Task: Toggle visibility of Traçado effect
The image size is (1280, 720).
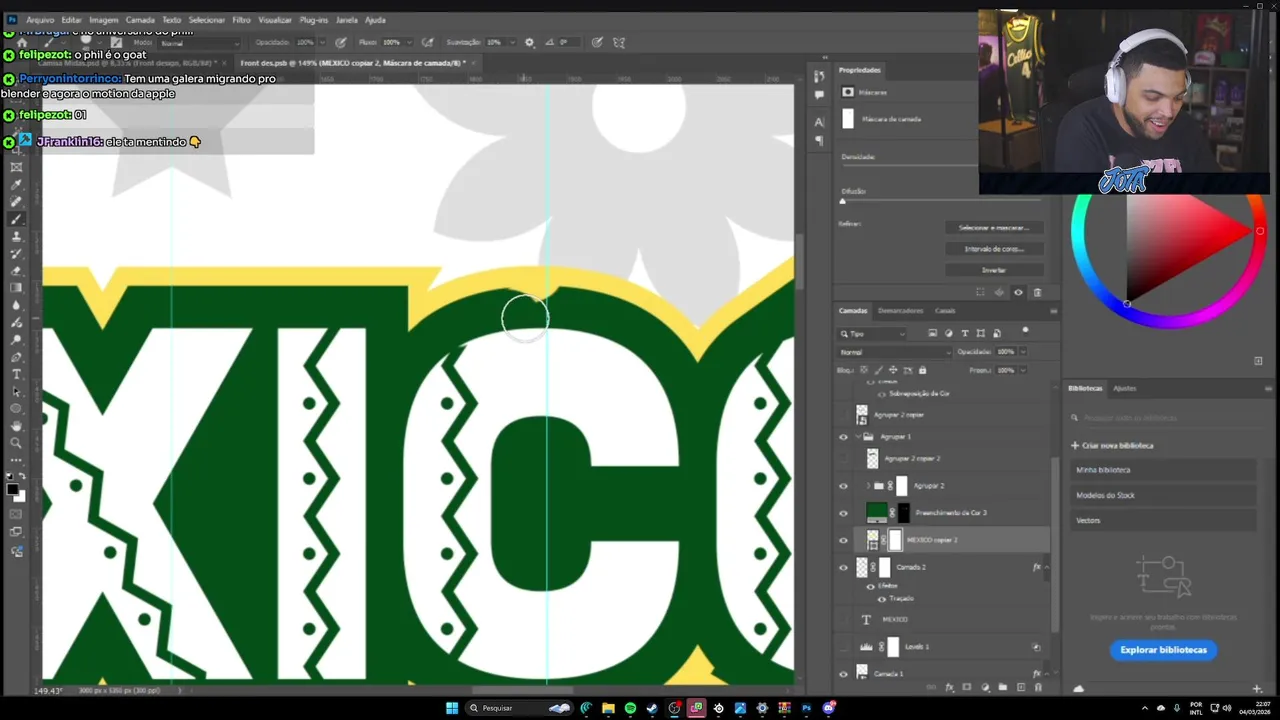Action: point(881,599)
